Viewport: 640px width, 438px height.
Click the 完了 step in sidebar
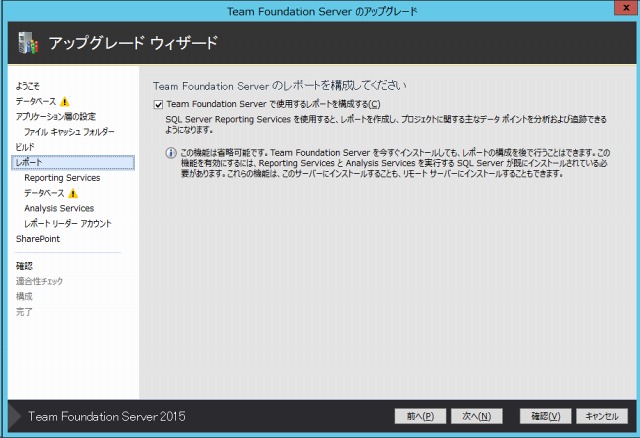pos(24,312)
